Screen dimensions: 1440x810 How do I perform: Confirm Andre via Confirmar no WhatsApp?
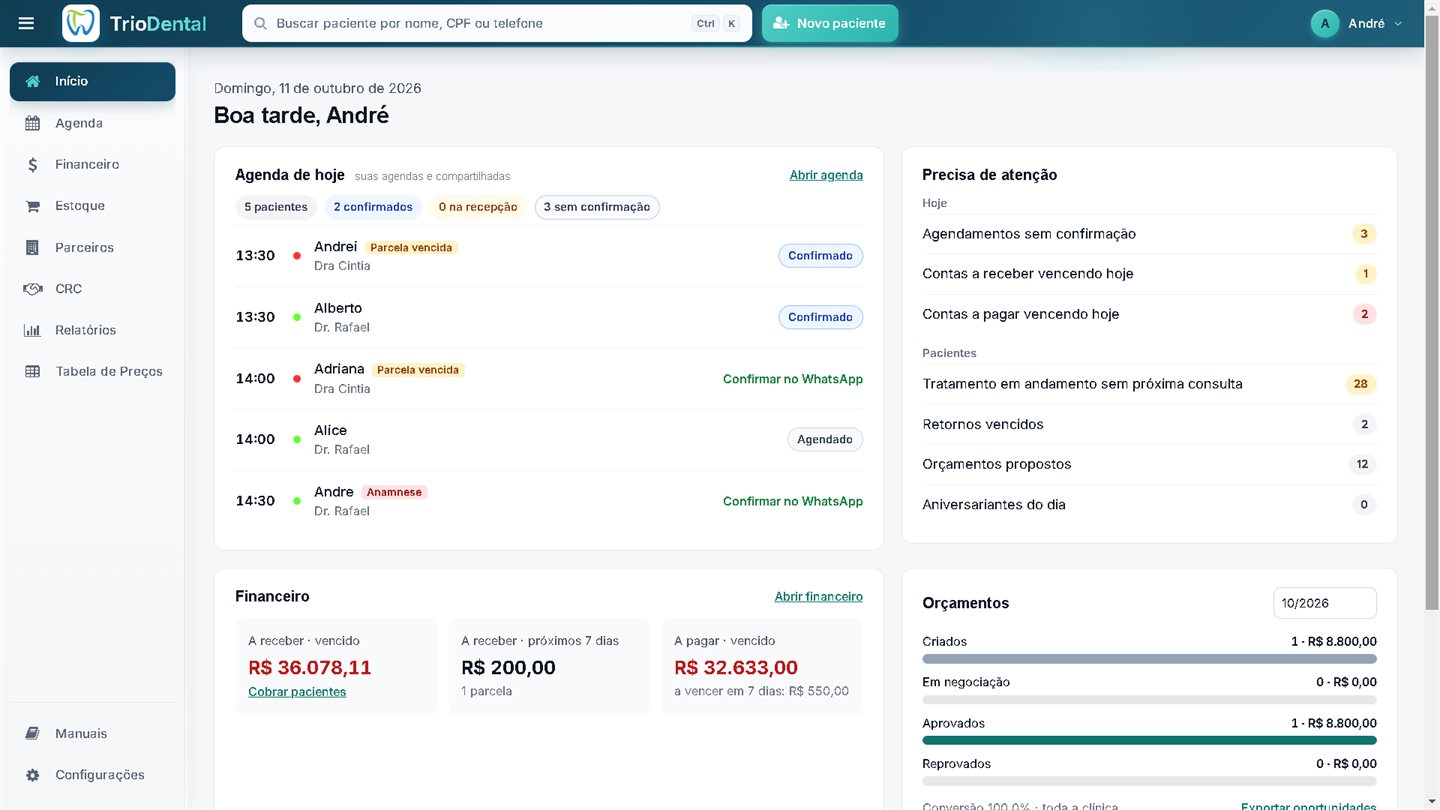pyautogui.click(x=793, y=501)
